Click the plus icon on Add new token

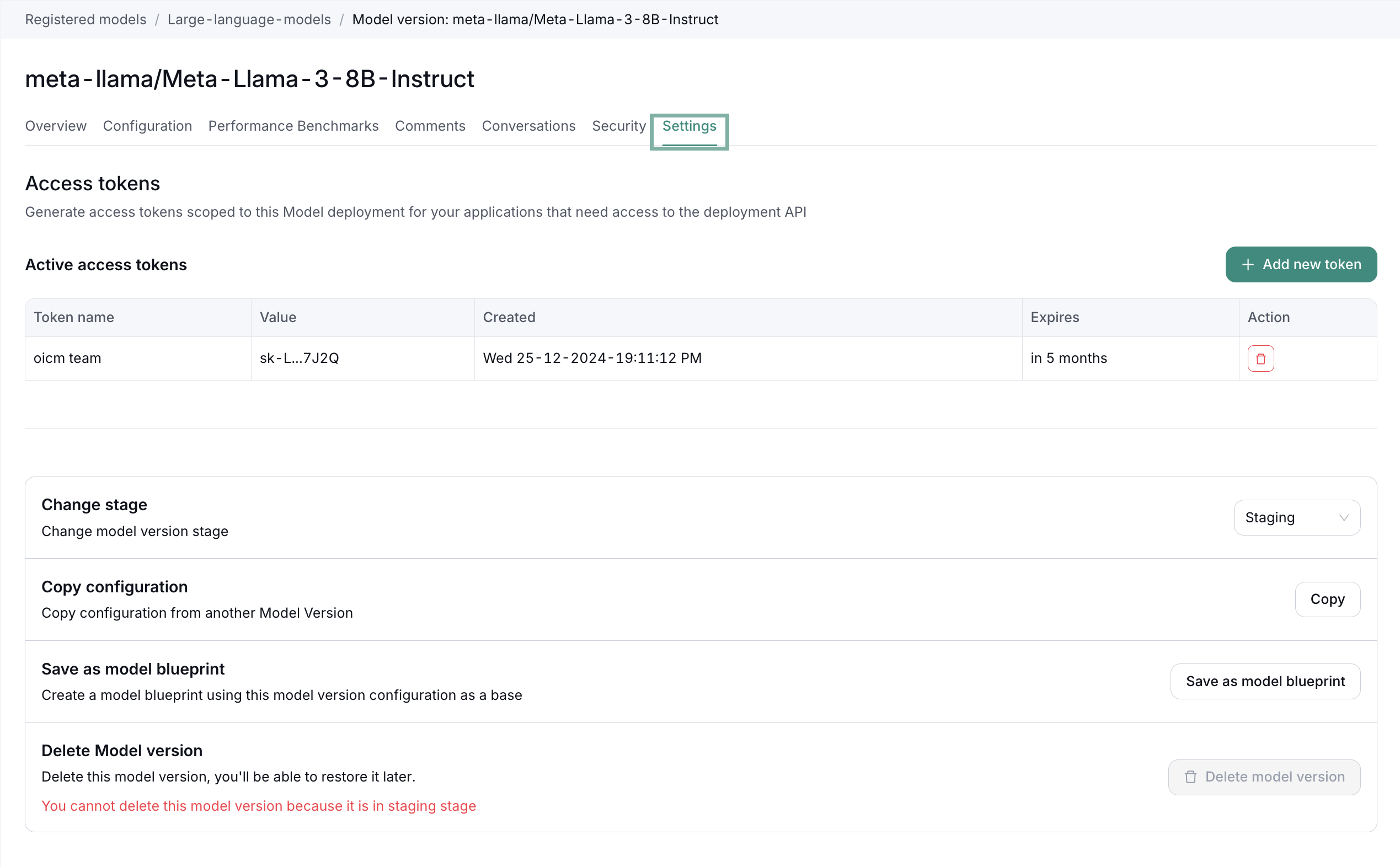tap(1248, 264)
